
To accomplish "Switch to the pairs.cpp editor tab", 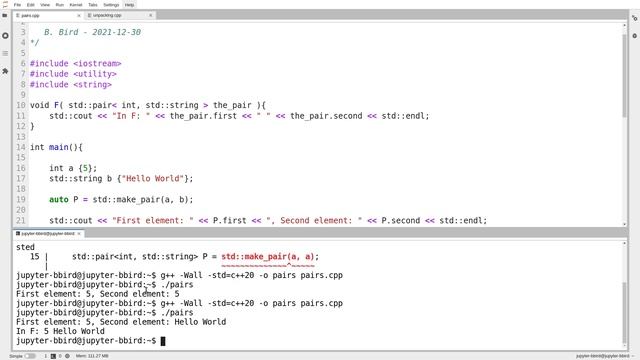I will [48, 15].
